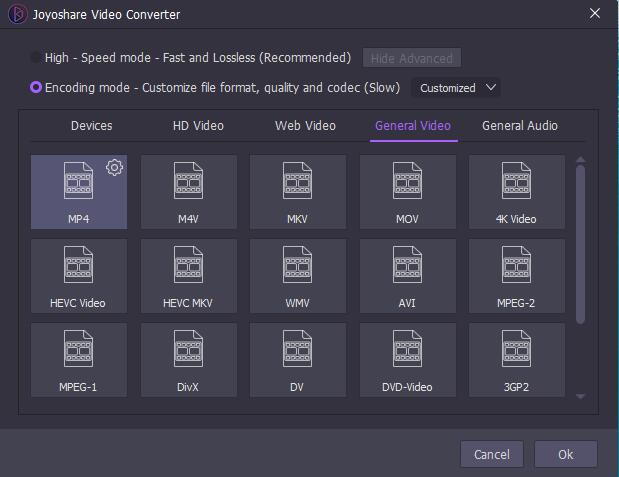Click the Joyoshare app logo icon
Viewport: 619px width, 477px height.
click(17, 14)
